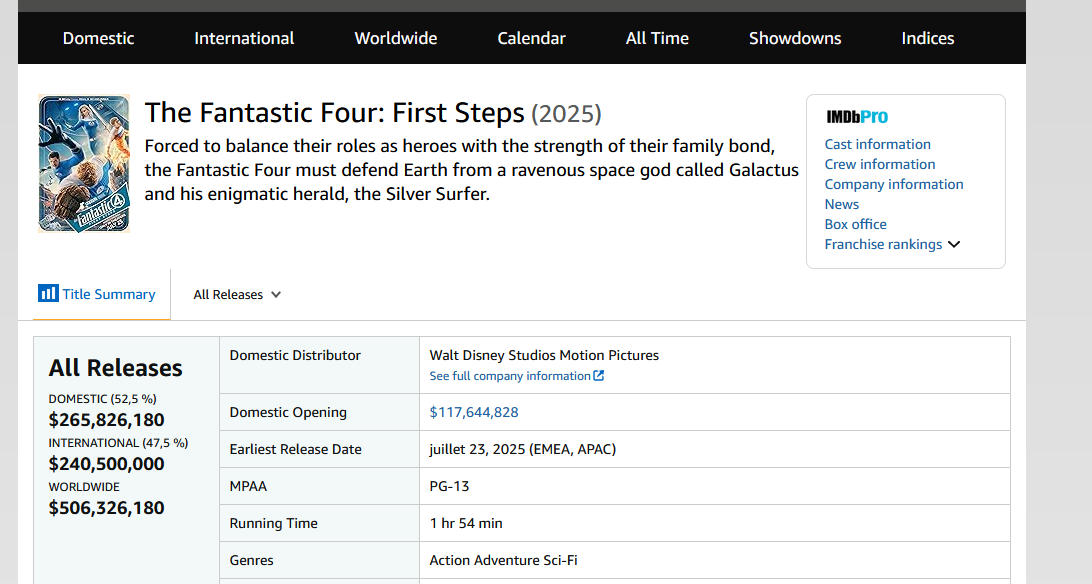Click the PG-13 rating value

coord(449,486)
